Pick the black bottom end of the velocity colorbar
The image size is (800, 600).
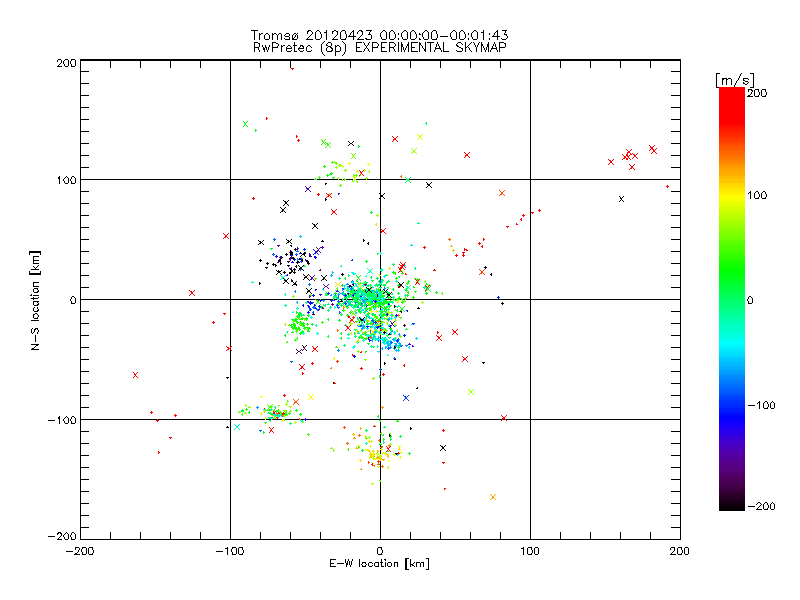(x=732, y=504)
